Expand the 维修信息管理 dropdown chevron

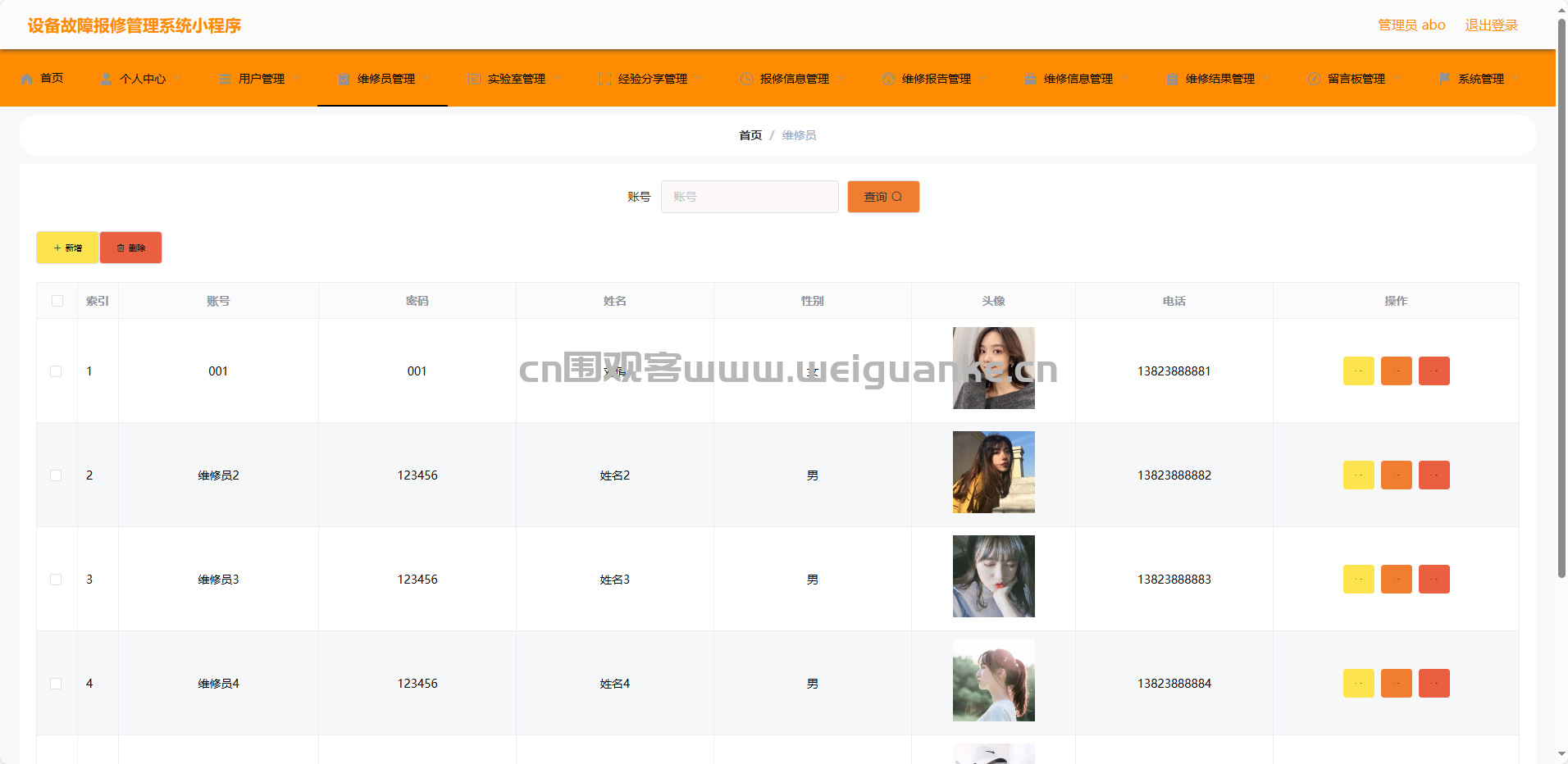1124,79
